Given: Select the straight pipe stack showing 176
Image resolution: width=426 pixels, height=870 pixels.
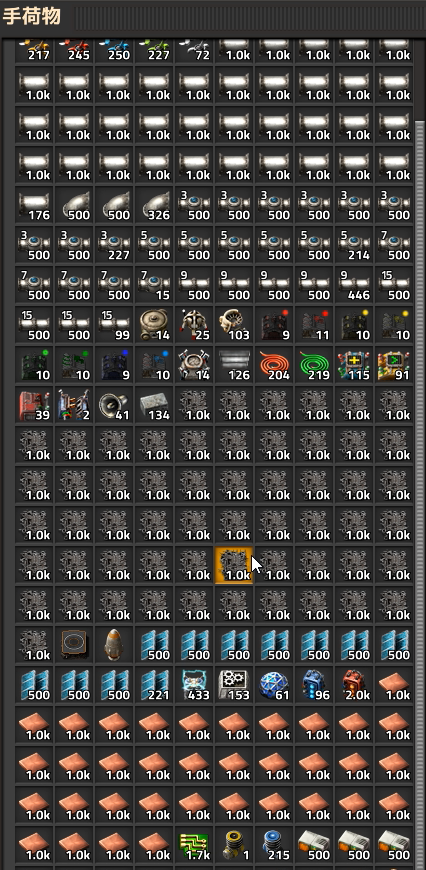Looking at the screenshot, I should [34, 205].
